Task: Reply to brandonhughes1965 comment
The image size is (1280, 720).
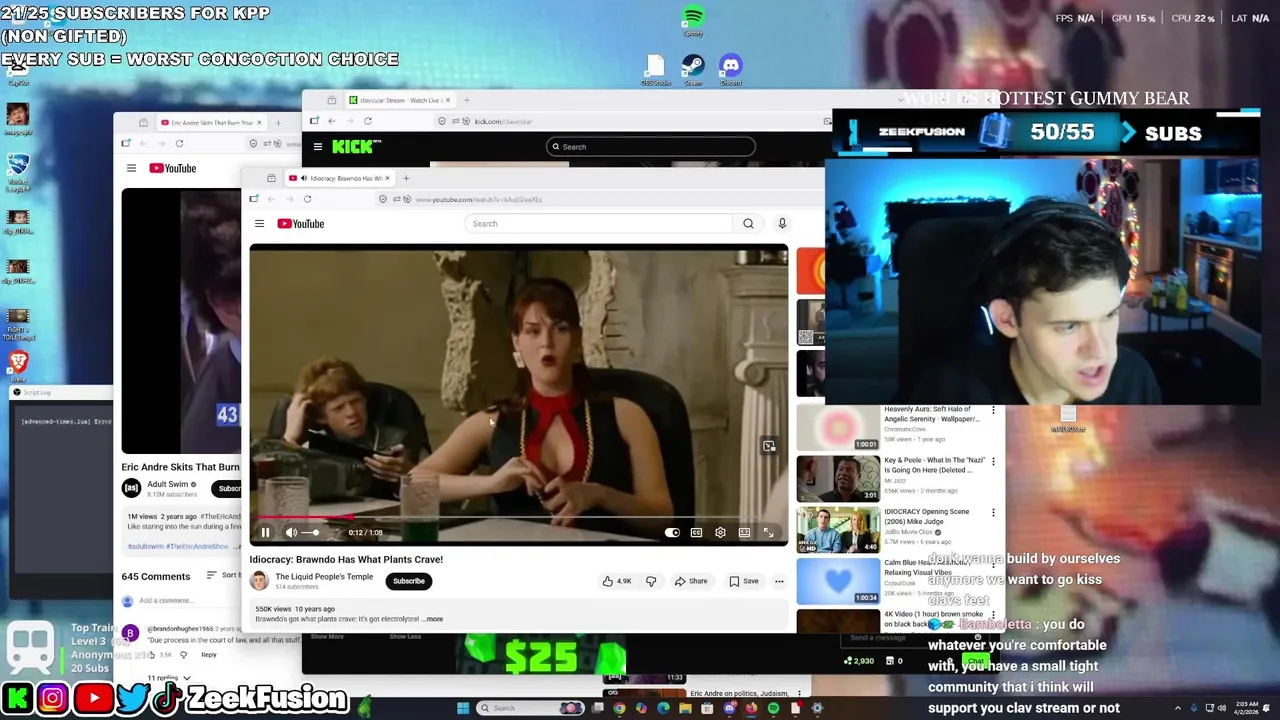Action: 208,655
